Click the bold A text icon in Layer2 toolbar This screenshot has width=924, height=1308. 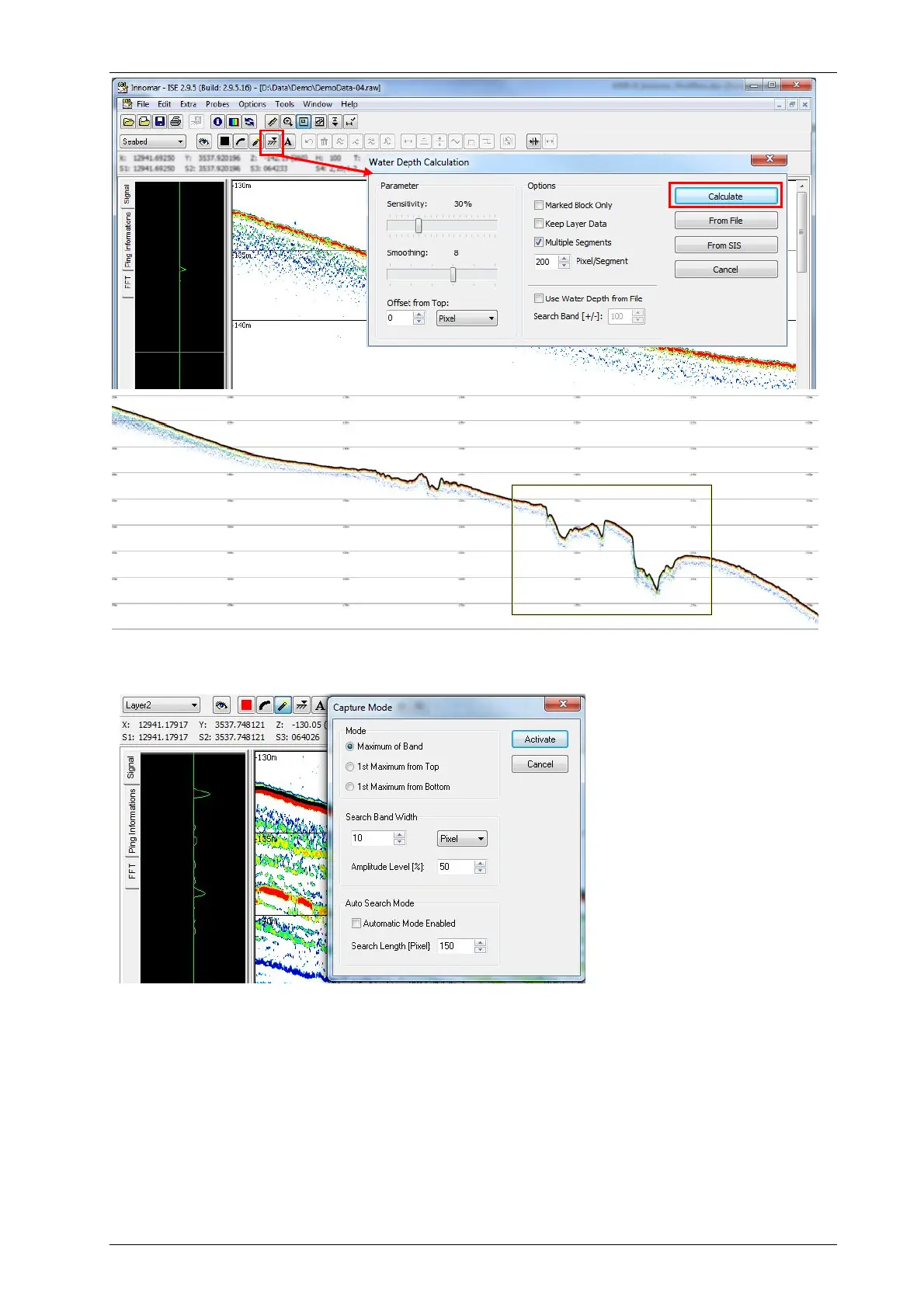click(319, 705)
